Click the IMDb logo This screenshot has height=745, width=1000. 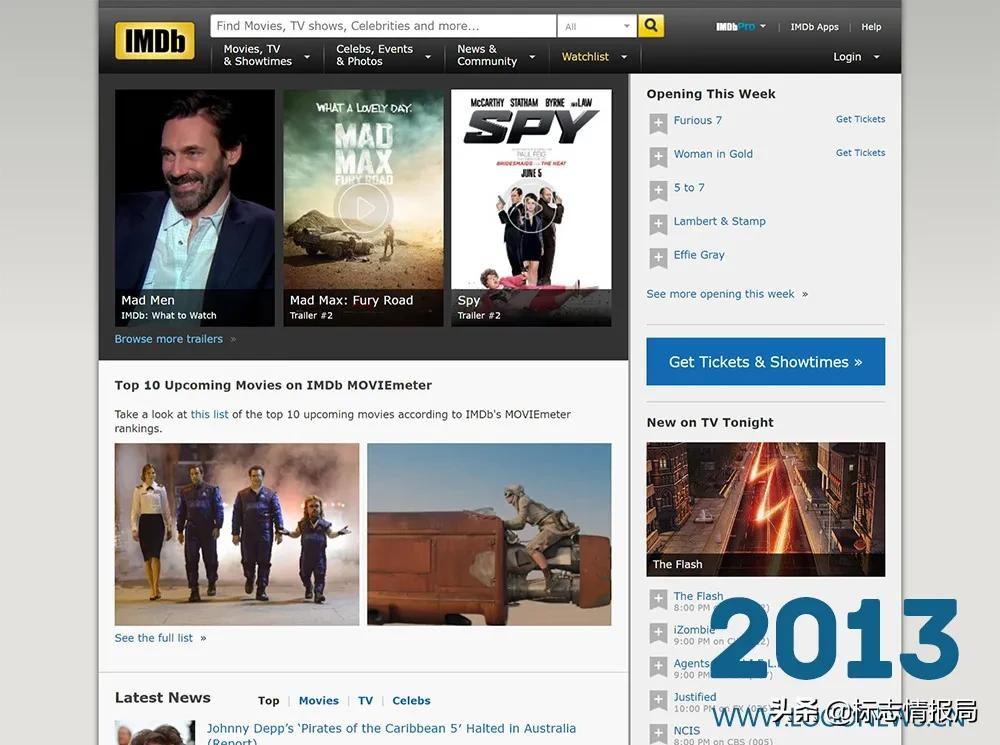pos(154,41)
